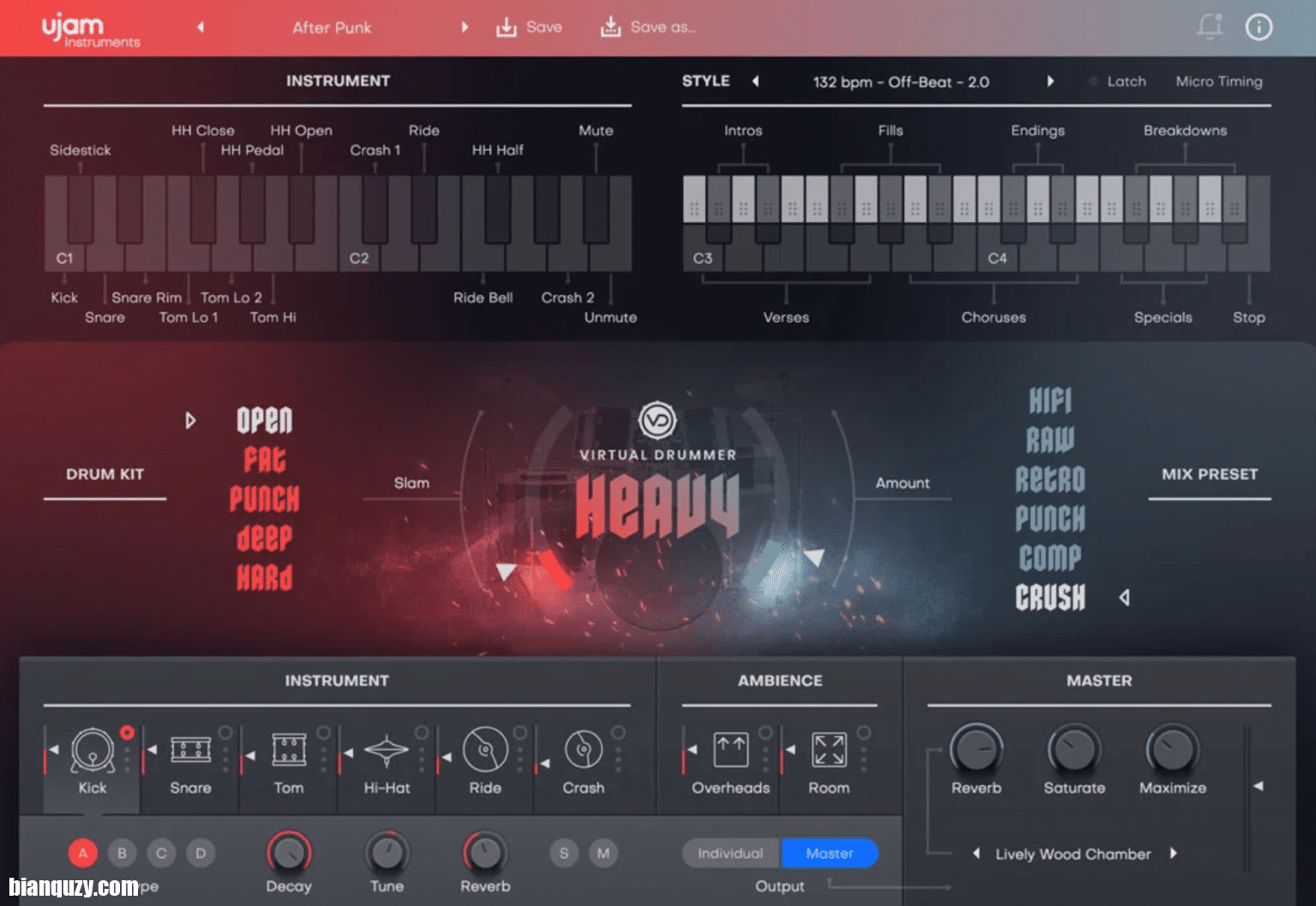The height and width of the screenshot is (906, 1316).
Task: Open Micro Timing settings
Action: click(1219, 81)
